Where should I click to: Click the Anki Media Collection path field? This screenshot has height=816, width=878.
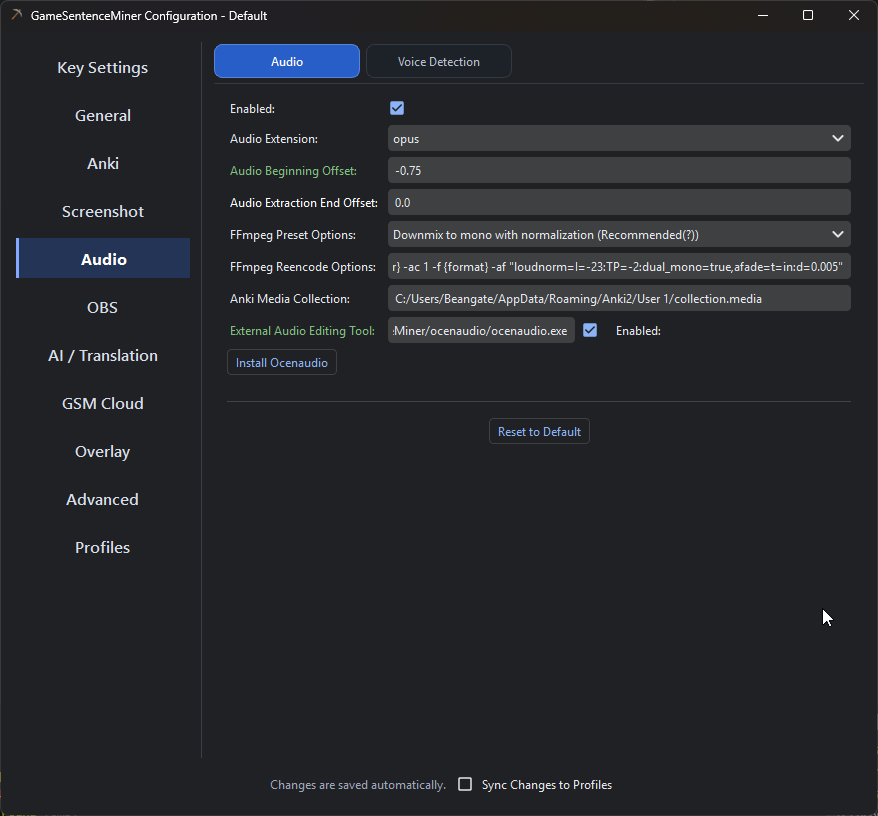[x=619, y=299]
